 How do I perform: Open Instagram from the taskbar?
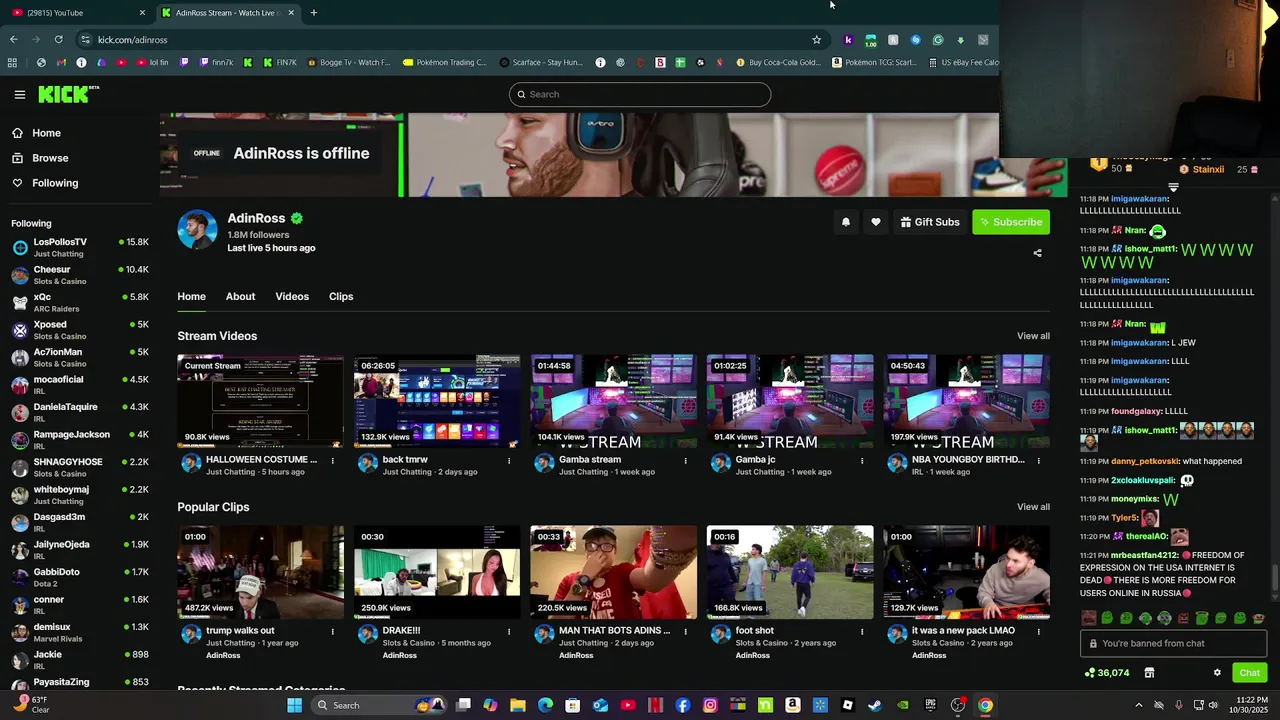710,705
